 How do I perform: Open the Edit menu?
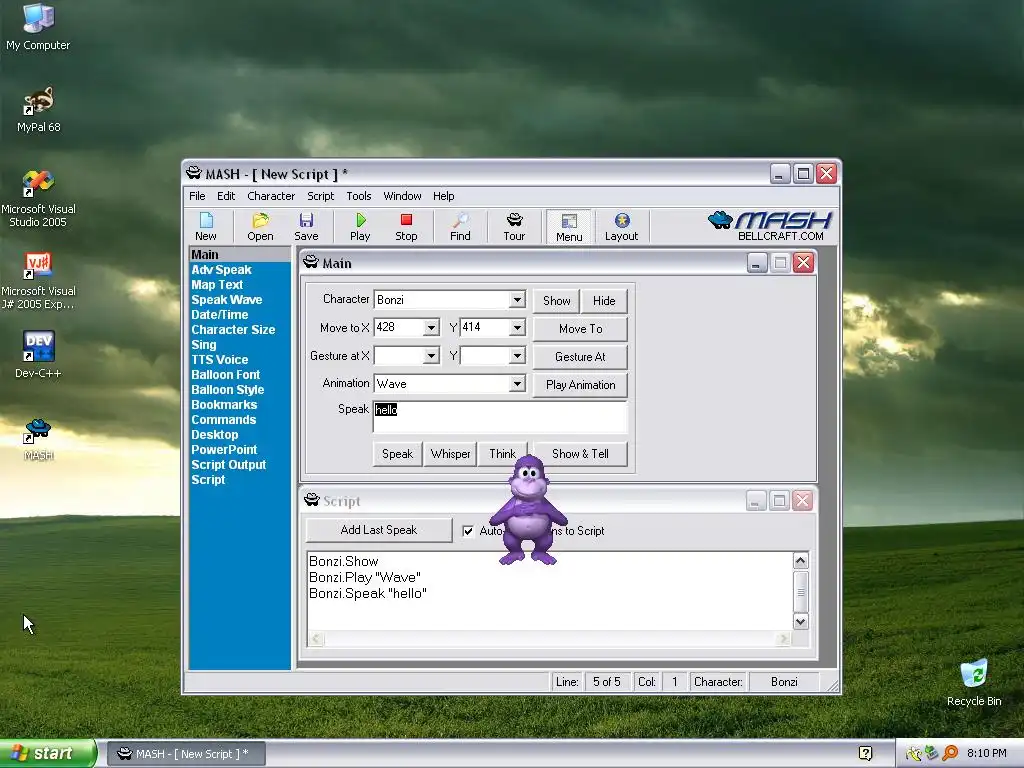[226, 196]
